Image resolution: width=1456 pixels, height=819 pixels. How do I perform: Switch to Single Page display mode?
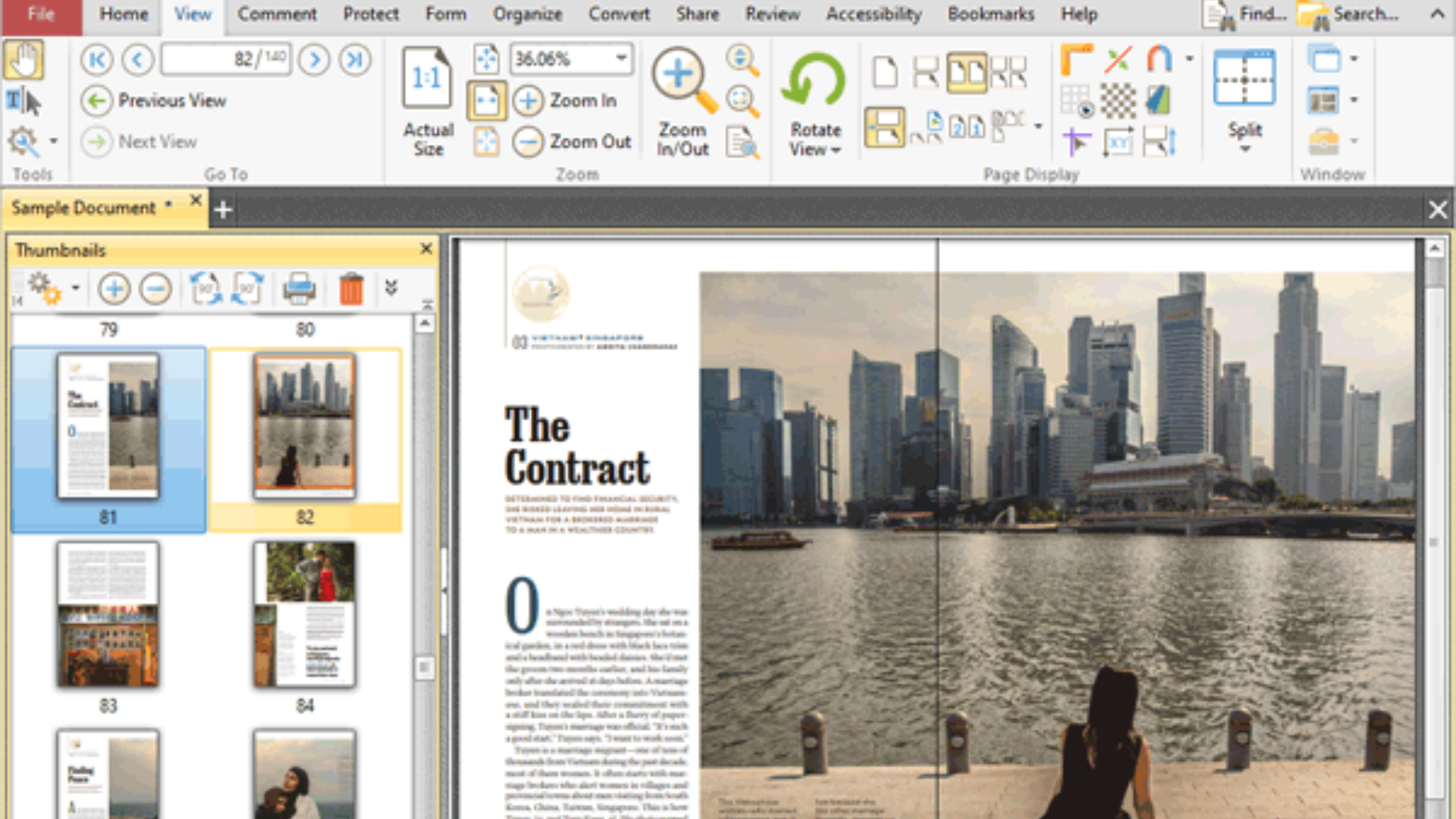tap(886, 71)
